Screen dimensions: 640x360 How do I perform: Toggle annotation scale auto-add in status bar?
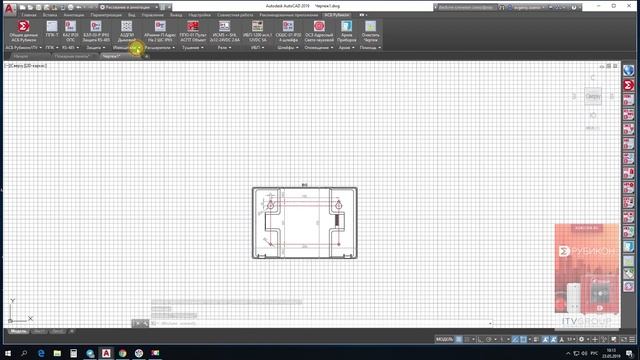(x=553, y=340)
